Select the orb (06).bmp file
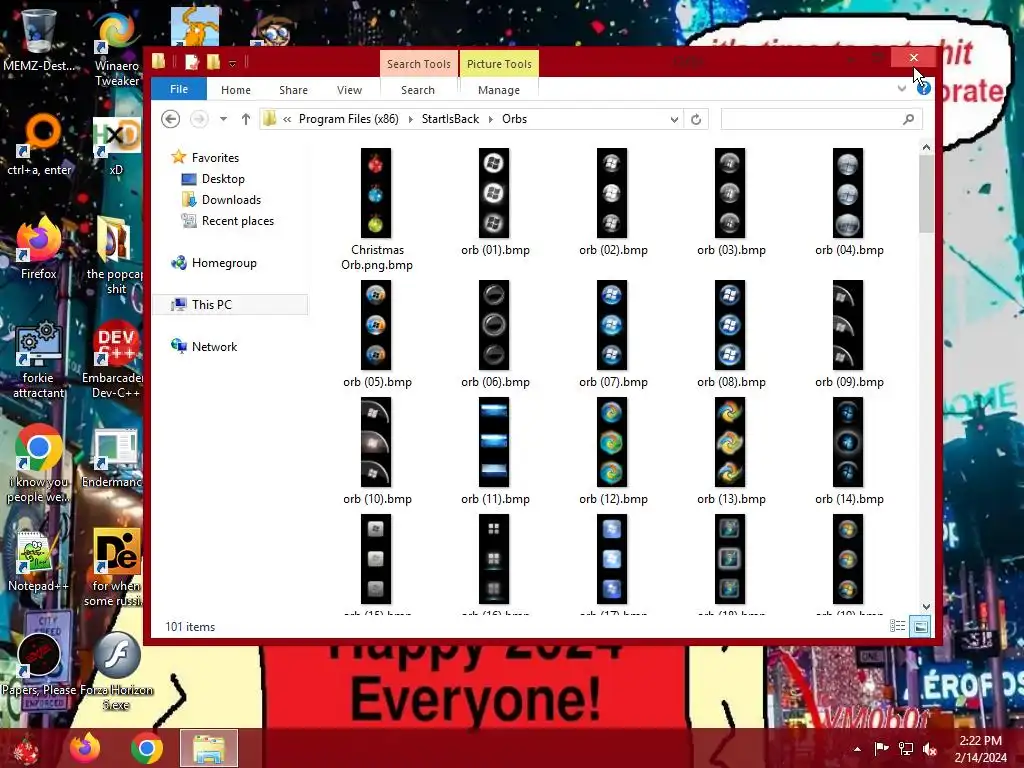Viewport: 1024px width, 768px height. 494,334
